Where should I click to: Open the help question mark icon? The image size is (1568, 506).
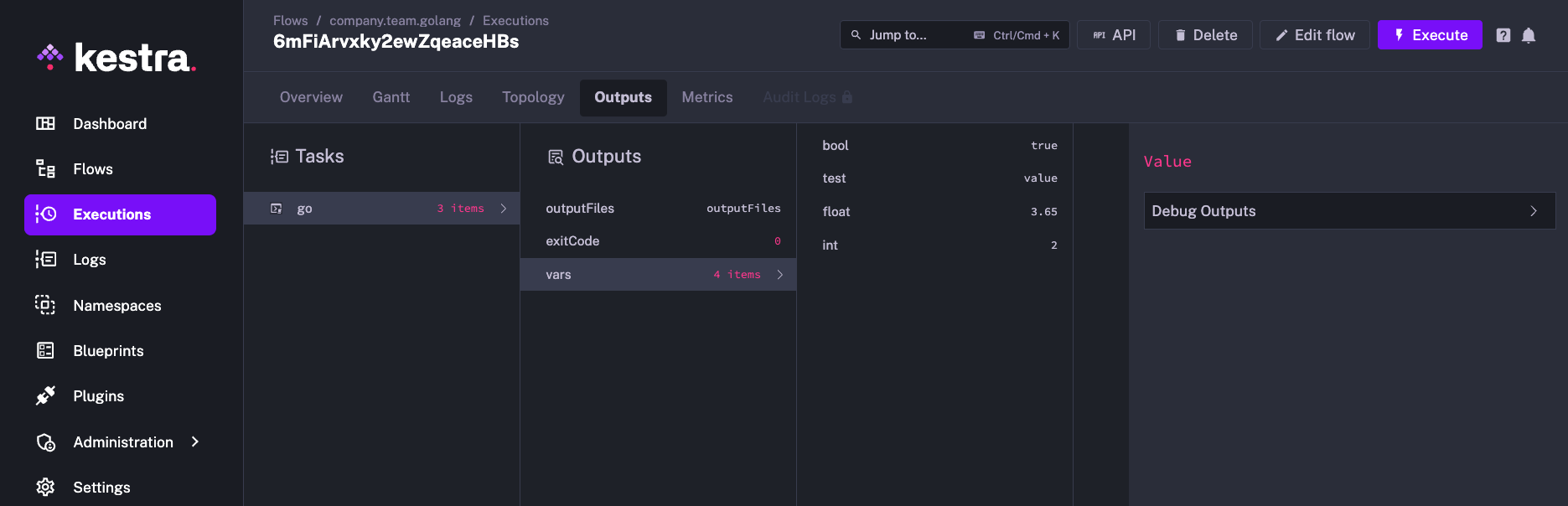(x=1503, y=35)
